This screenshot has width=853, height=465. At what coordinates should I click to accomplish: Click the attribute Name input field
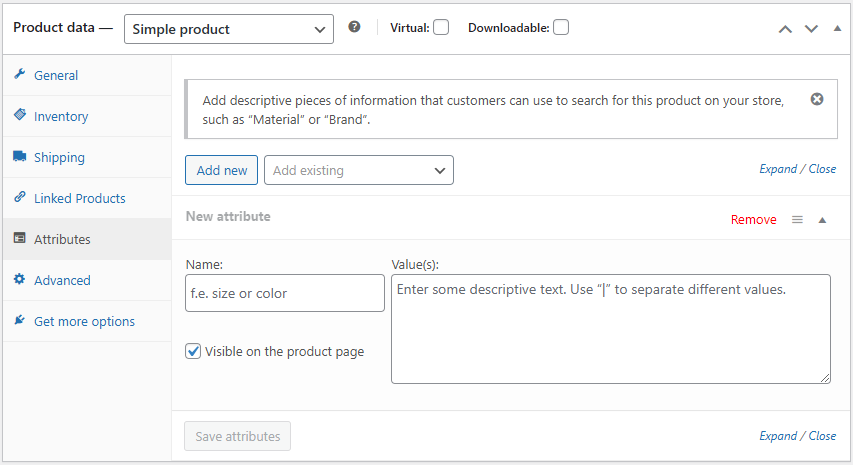(285, 293)
